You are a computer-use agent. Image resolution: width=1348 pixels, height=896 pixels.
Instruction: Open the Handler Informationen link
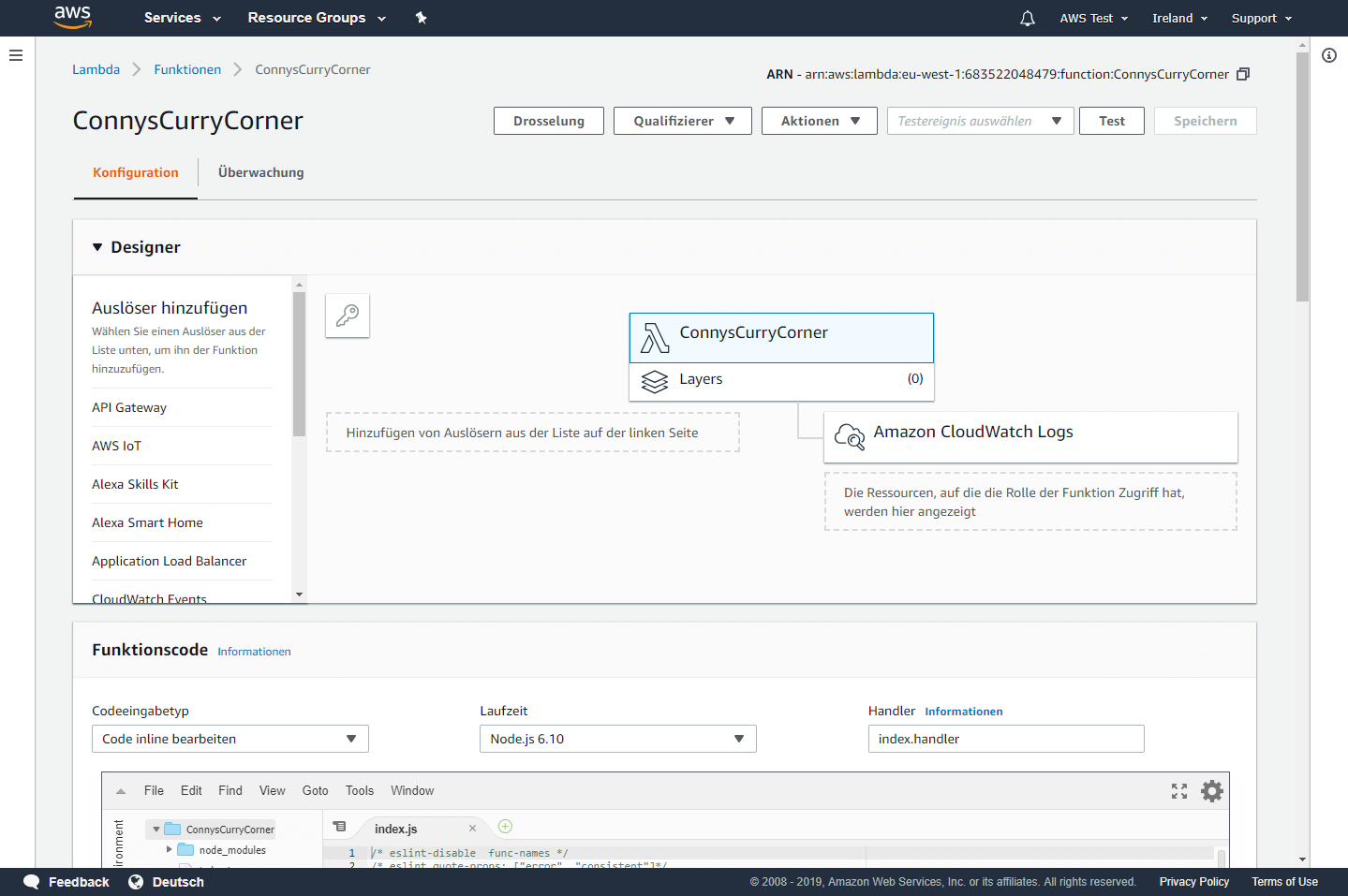964,712
